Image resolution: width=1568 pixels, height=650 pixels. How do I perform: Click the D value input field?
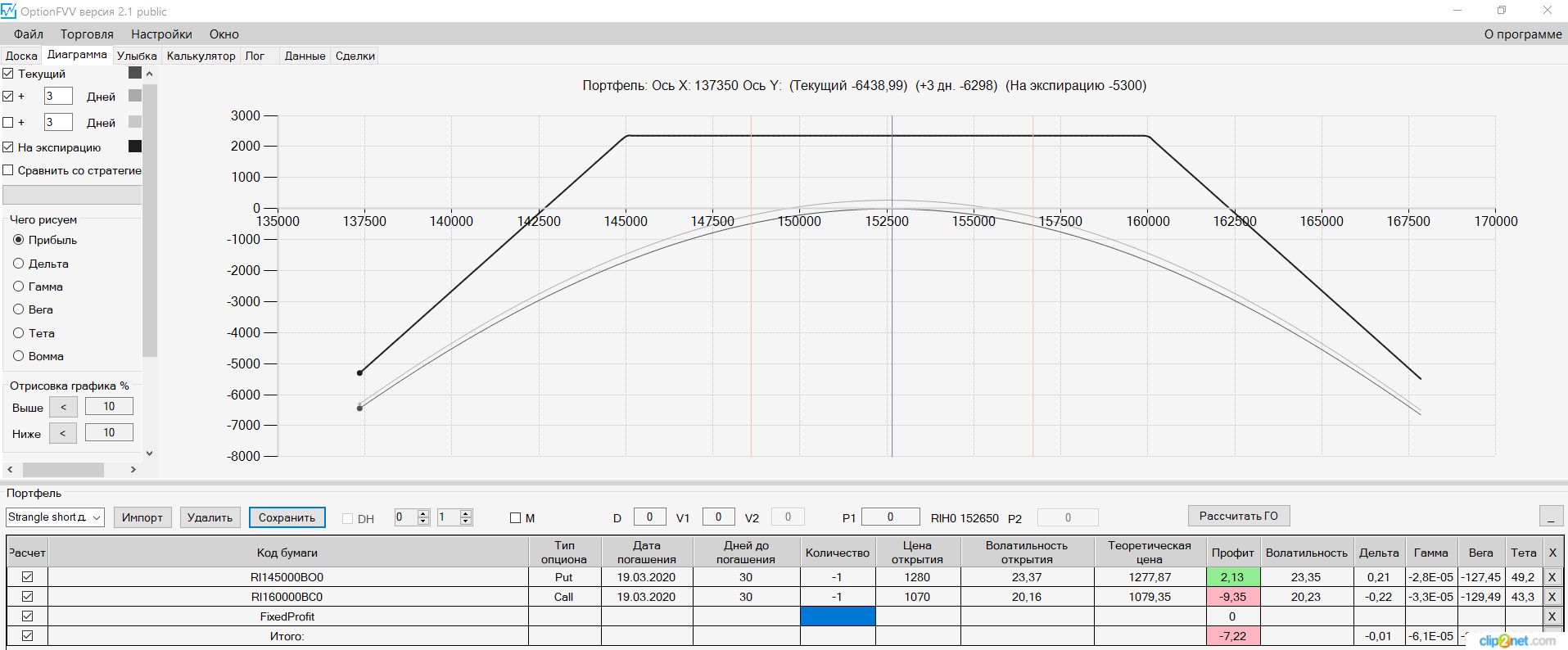(x=650, y=517)
